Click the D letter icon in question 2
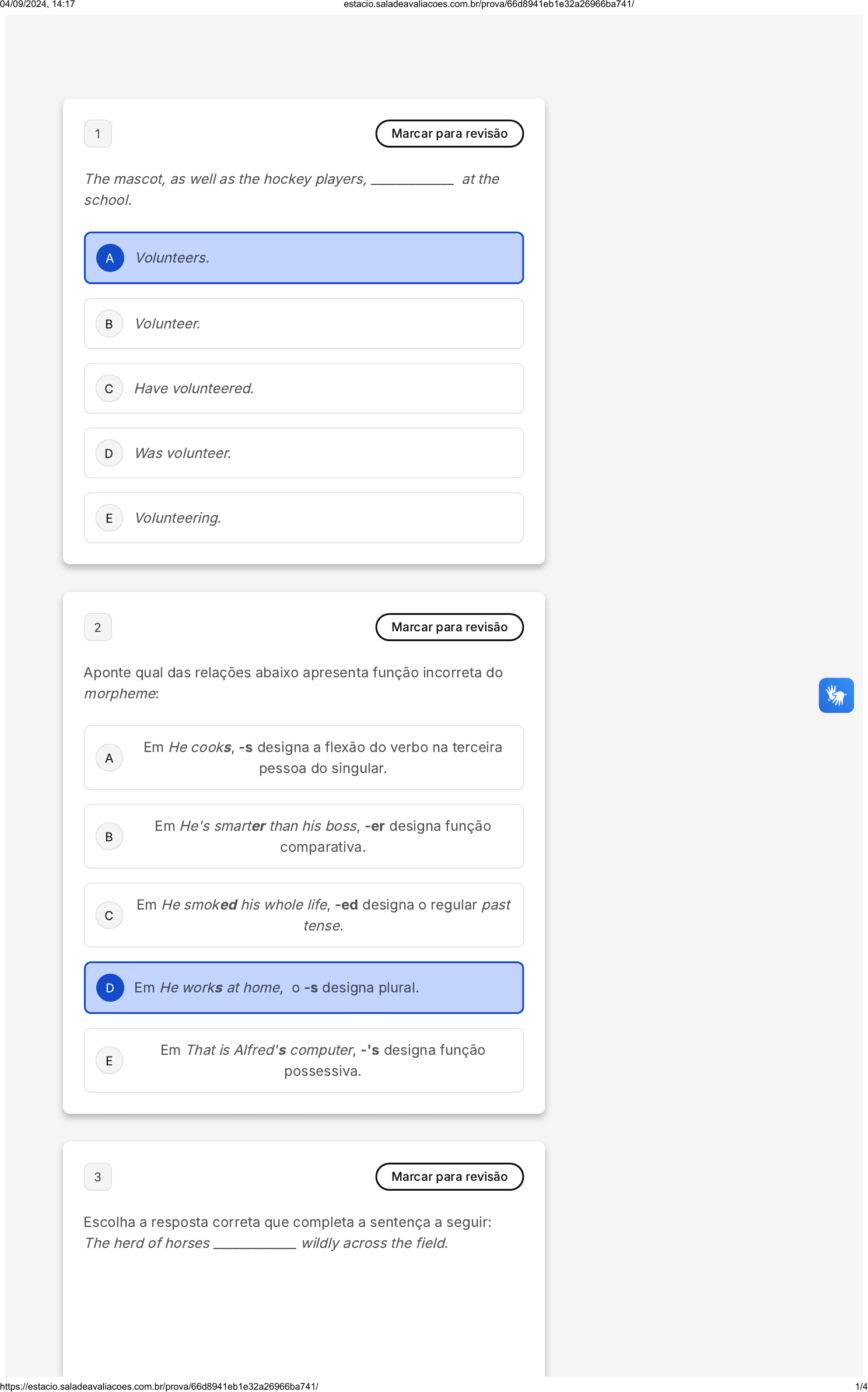 110,988
